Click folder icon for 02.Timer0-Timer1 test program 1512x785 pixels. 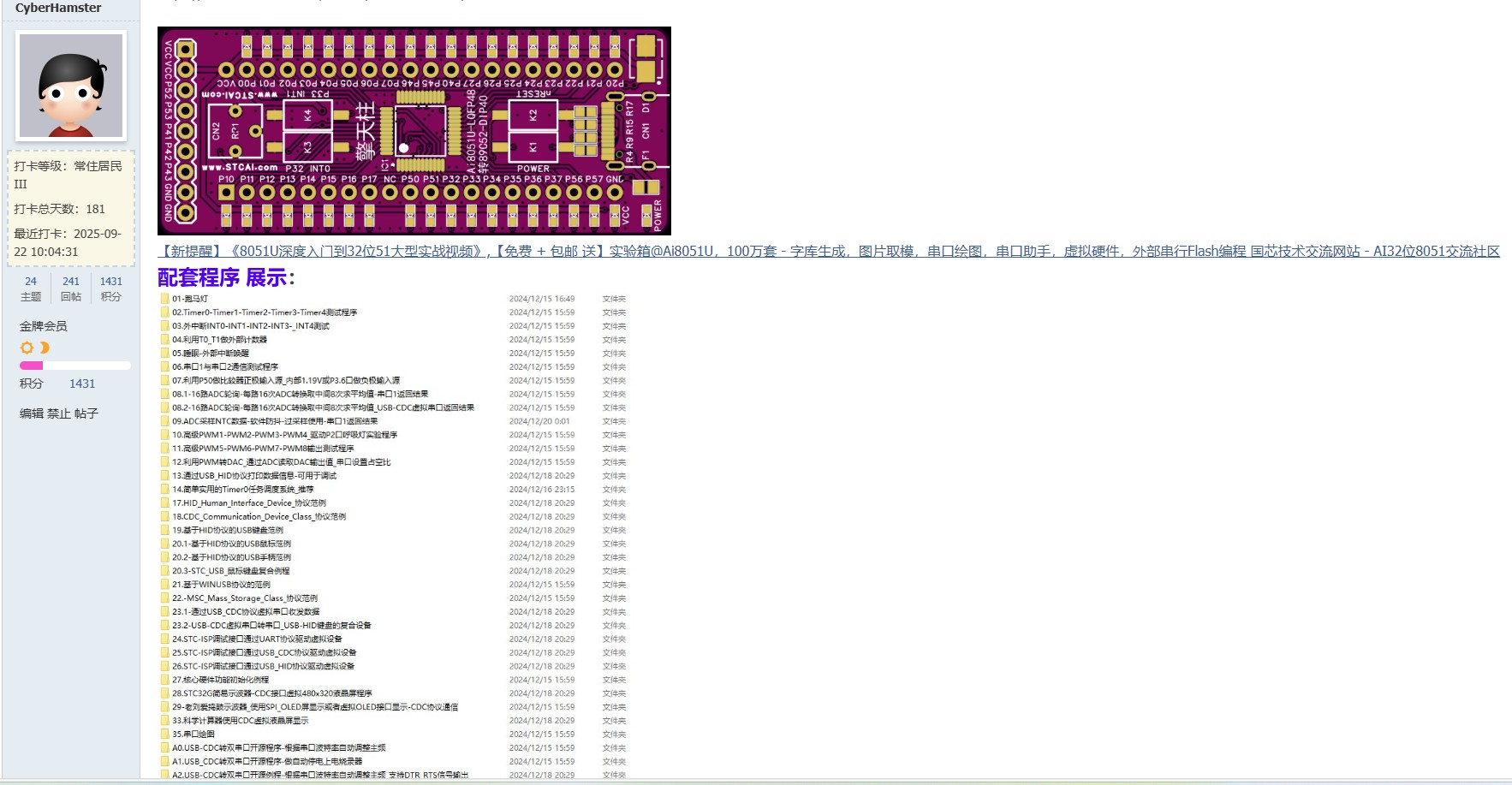click(165, 312)
